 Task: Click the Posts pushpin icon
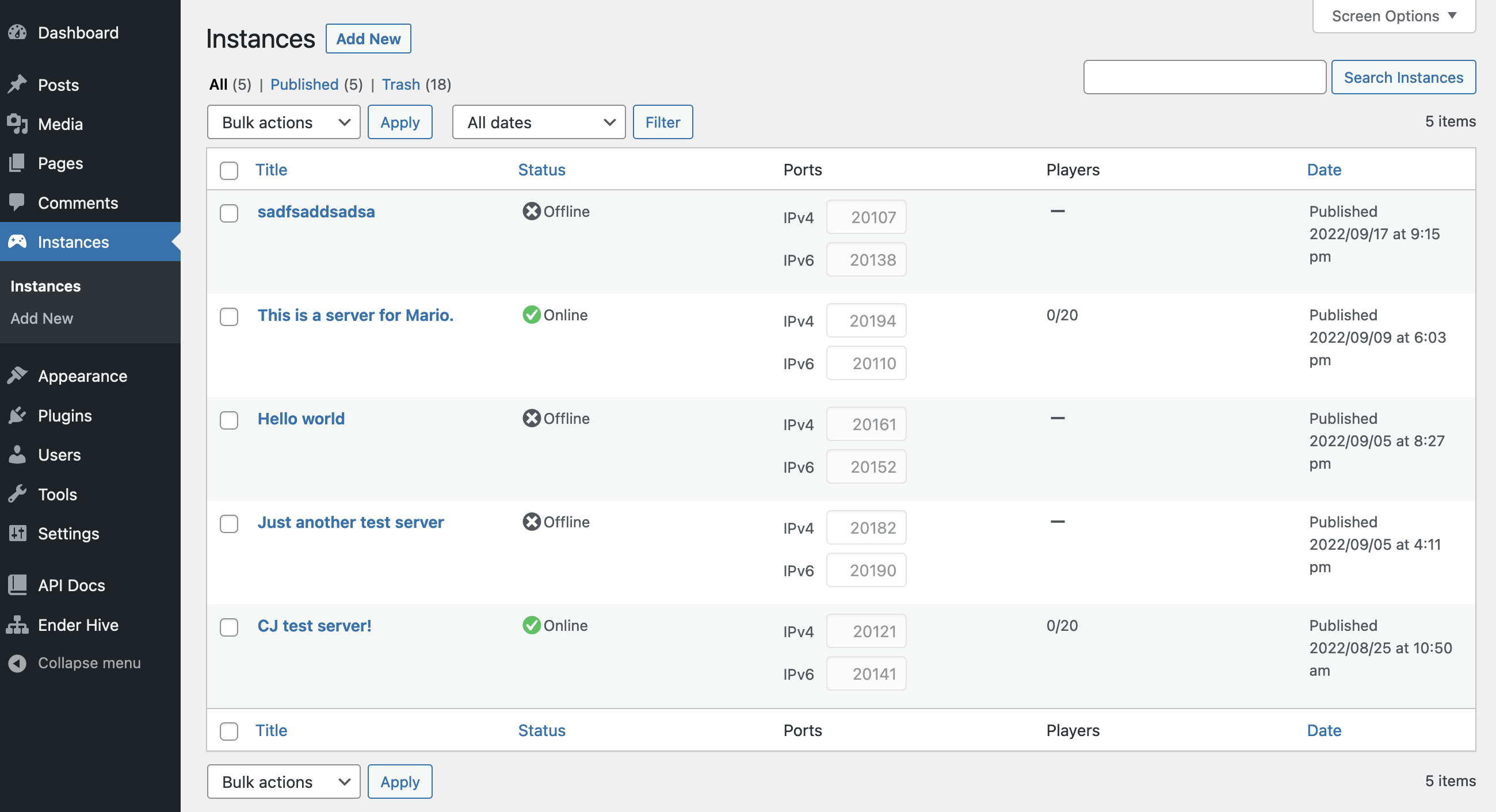pos(17,85)
